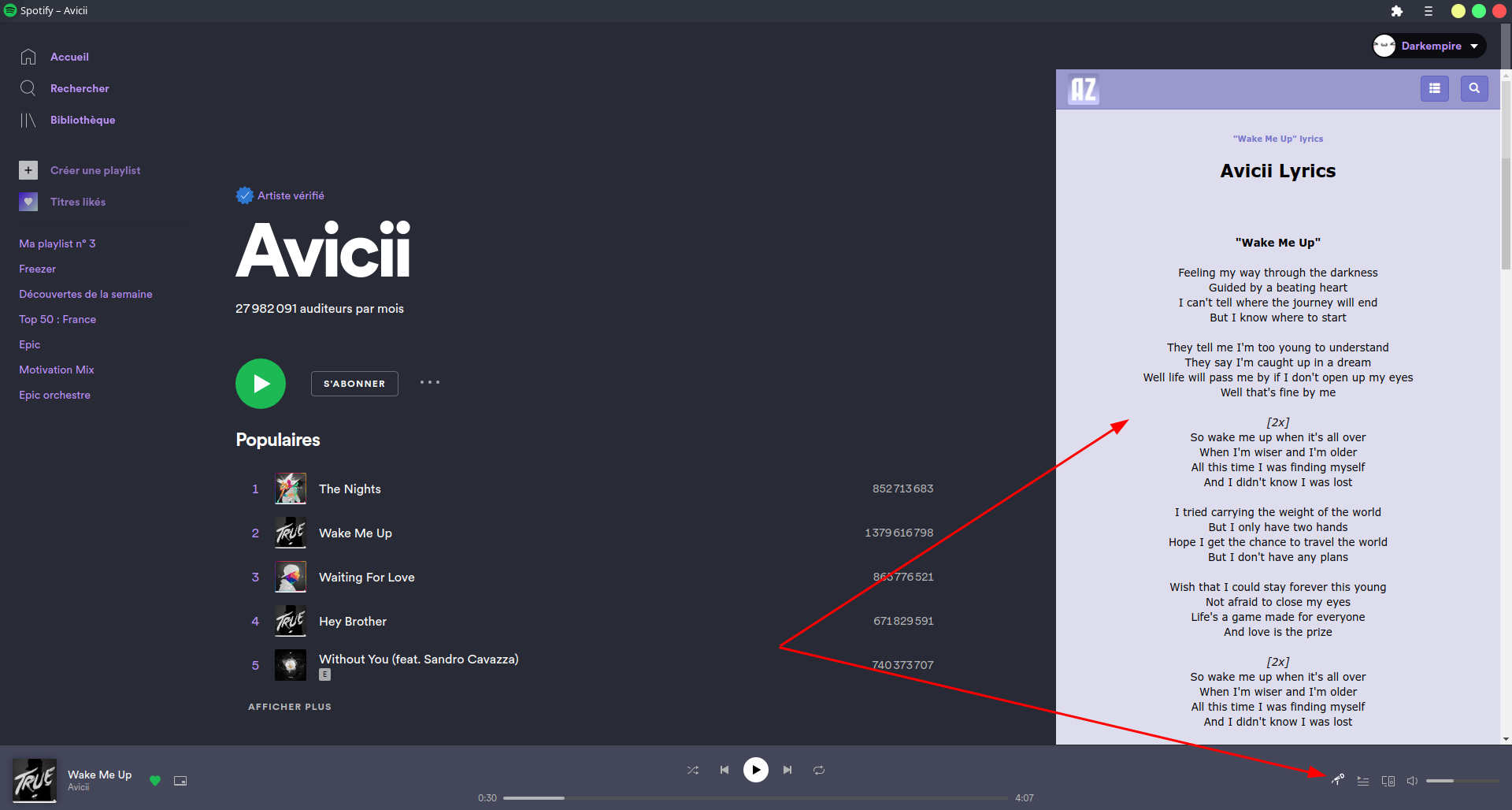Open the extensions puzzle icon in the title bar
The width and height of the screenshot is (1512, 810).
click(x=1397, y=11)
